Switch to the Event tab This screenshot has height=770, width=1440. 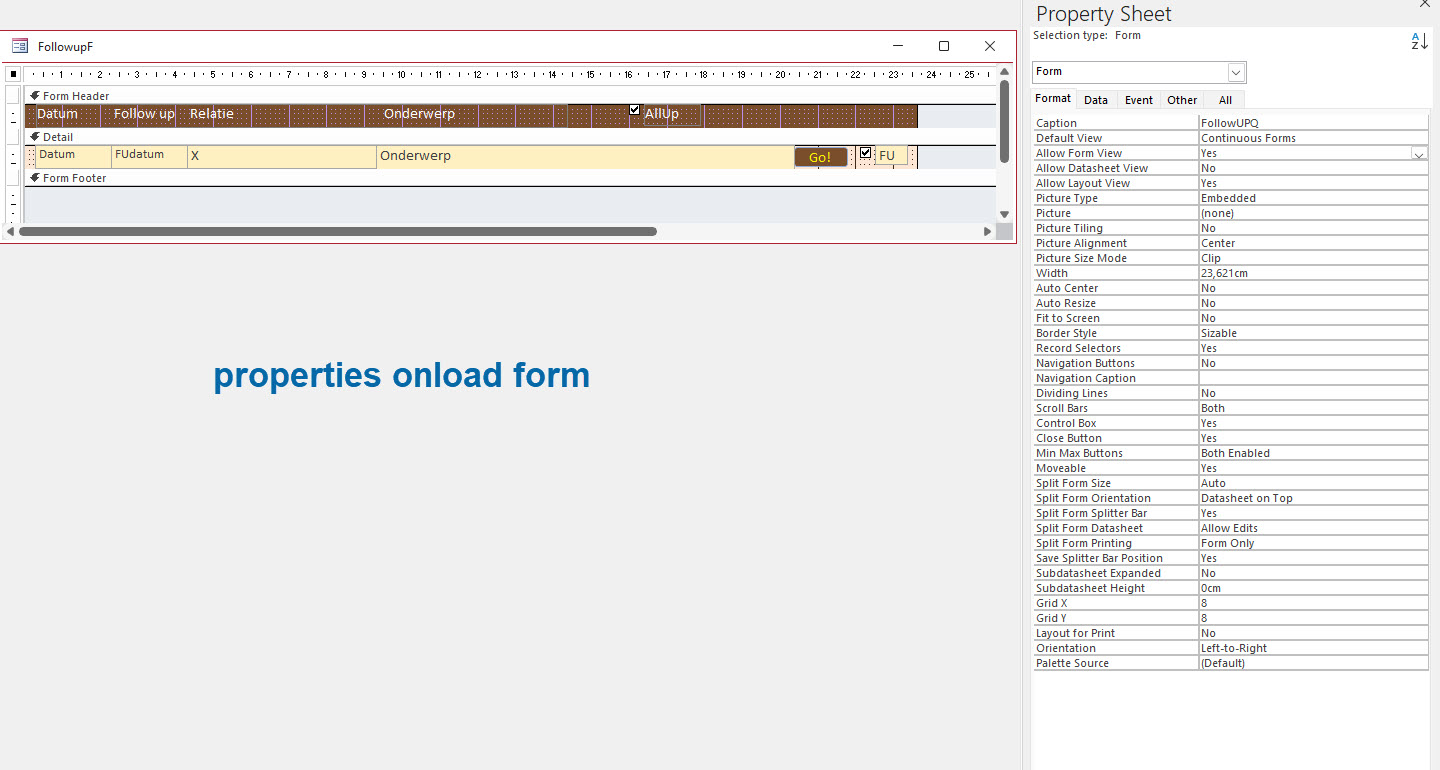pyautogui.click(x=1138, y=100)
